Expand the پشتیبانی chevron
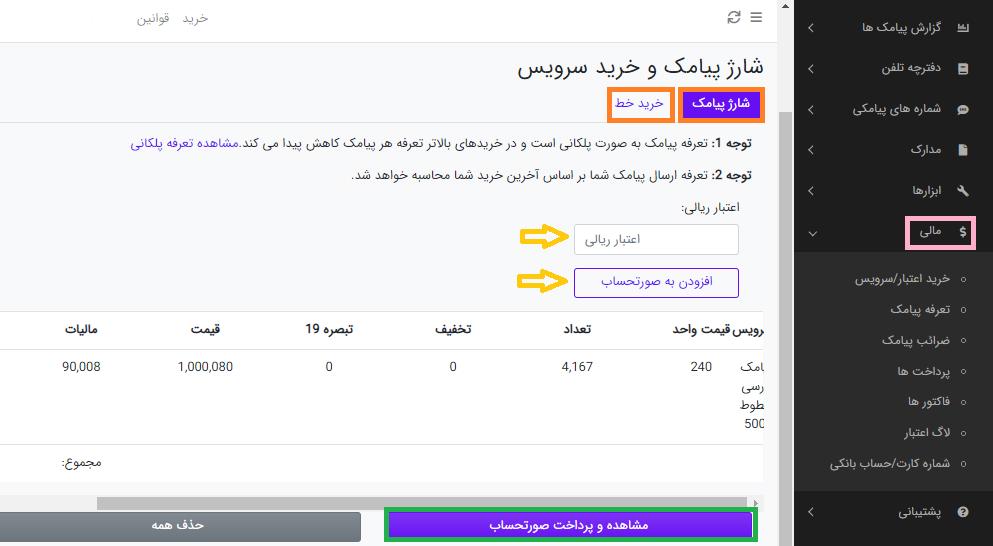This screenshot has height=546, width=993. click(x=811, y=512)
